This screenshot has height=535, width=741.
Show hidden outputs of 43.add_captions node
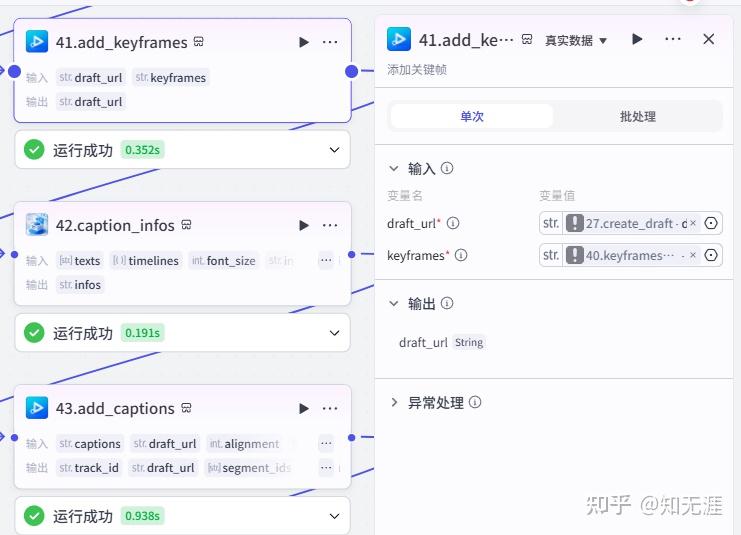tap(326, 468)
